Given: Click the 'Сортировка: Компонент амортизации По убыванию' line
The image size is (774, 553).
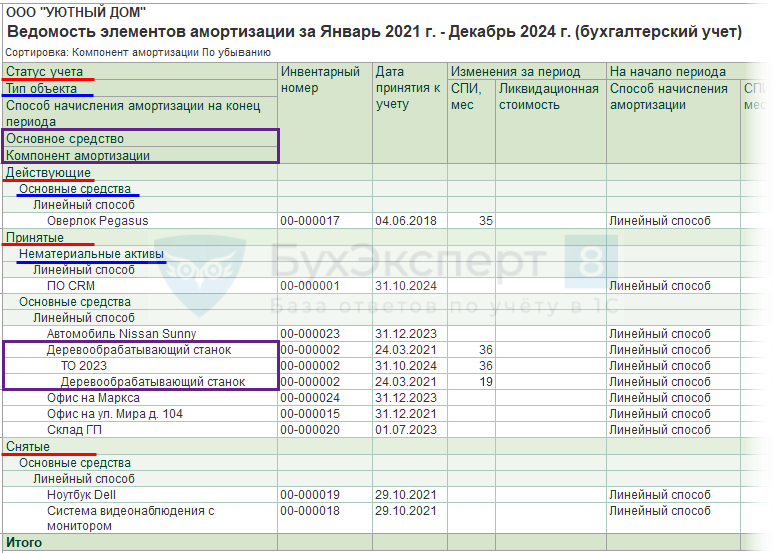Looking at the screenshot, I should click(138, 52).
